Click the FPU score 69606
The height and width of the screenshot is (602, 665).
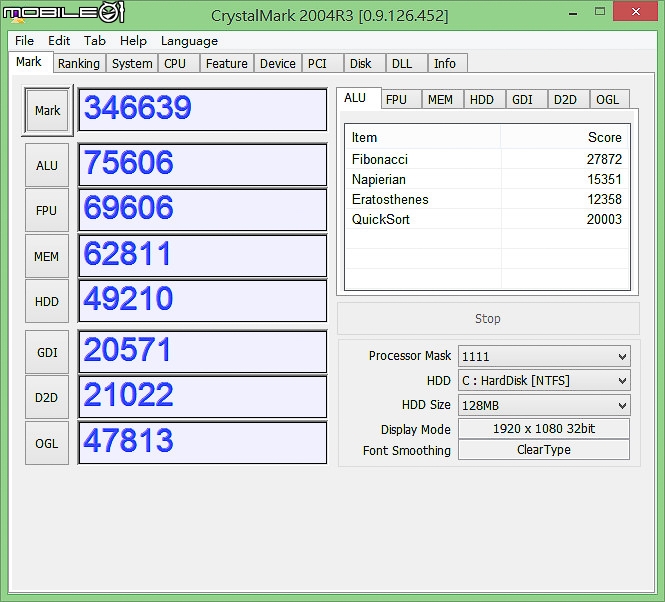tap(129, 207)
